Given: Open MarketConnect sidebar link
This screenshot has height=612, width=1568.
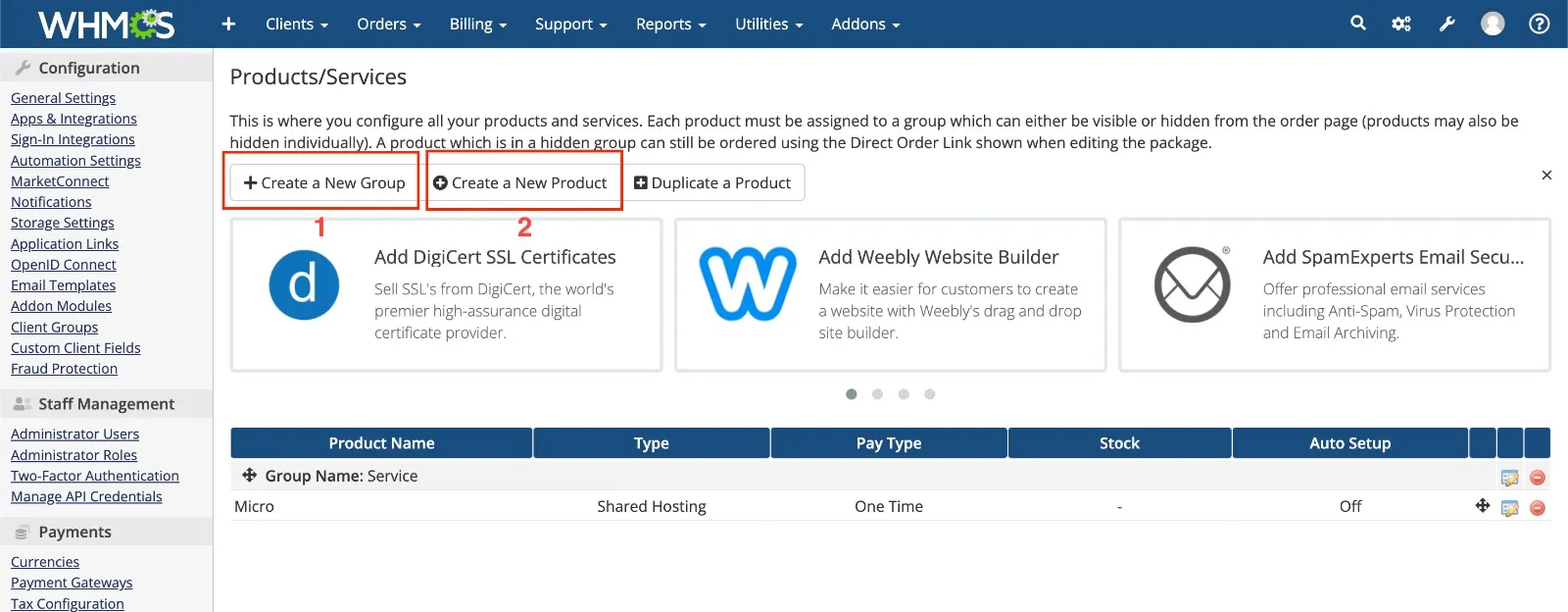Looking at the screenshot, I should [60, 181].
